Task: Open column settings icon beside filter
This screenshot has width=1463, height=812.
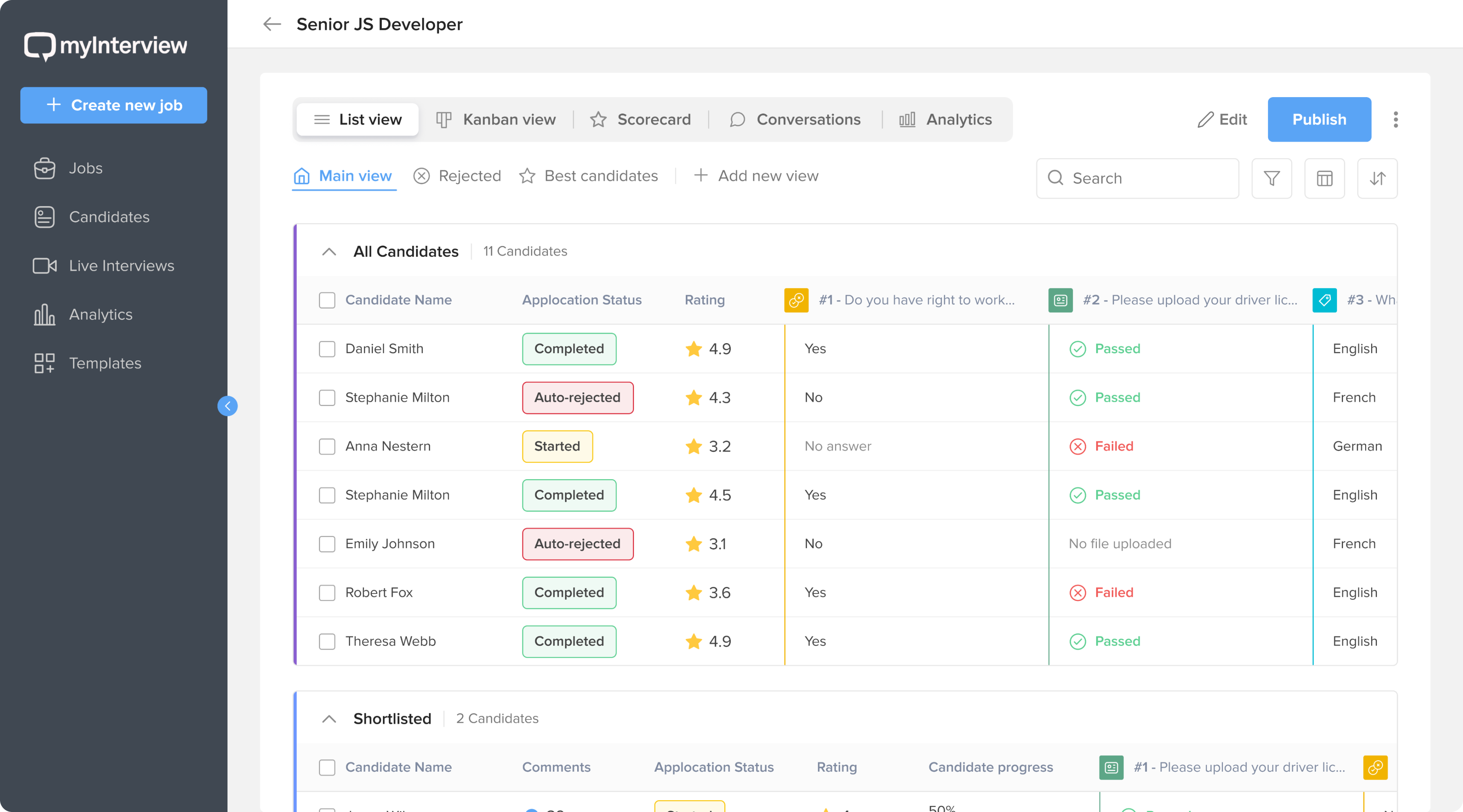Action: point(1324,178)
